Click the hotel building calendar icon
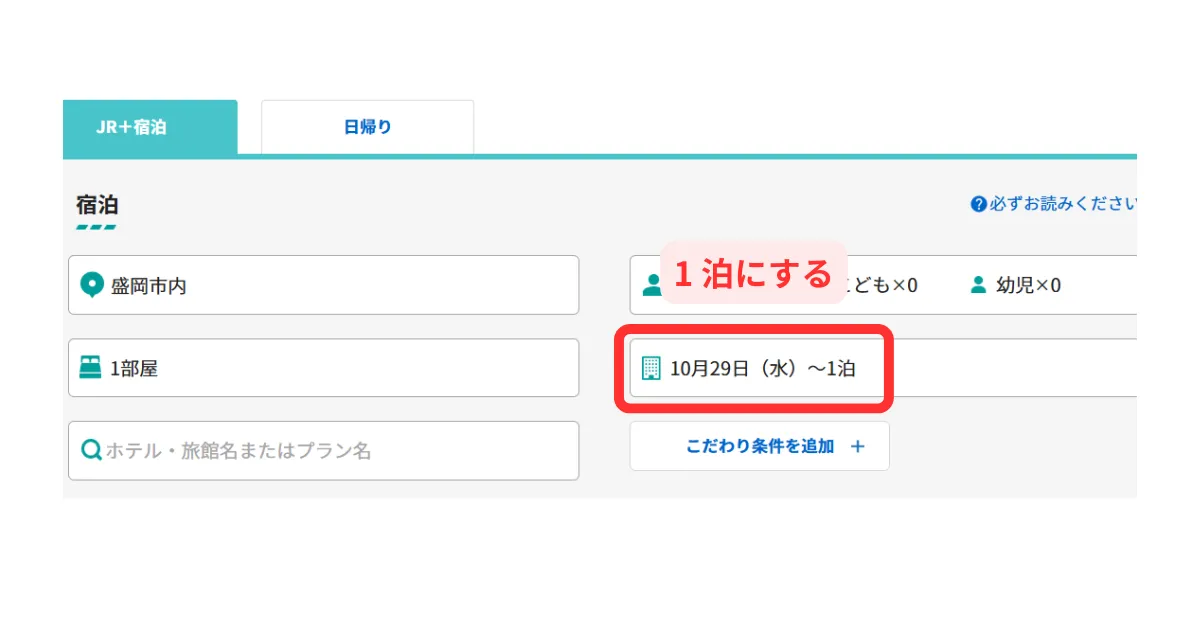This screenshot has height=630, width=1200. (651, 368)
